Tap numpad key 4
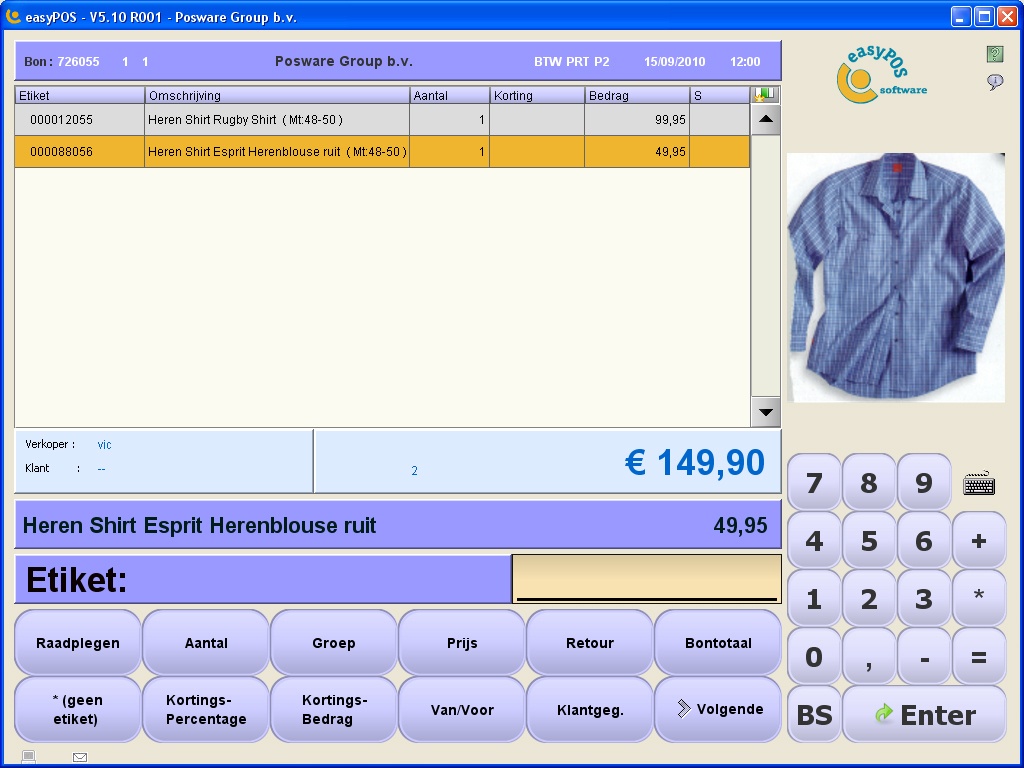 814,541
